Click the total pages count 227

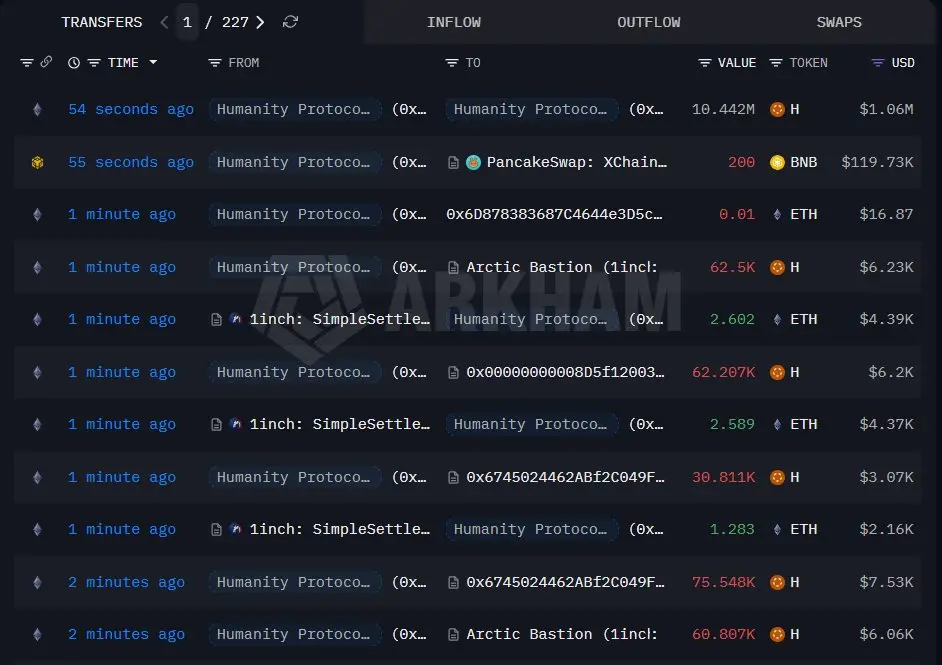tap(235, 22)
